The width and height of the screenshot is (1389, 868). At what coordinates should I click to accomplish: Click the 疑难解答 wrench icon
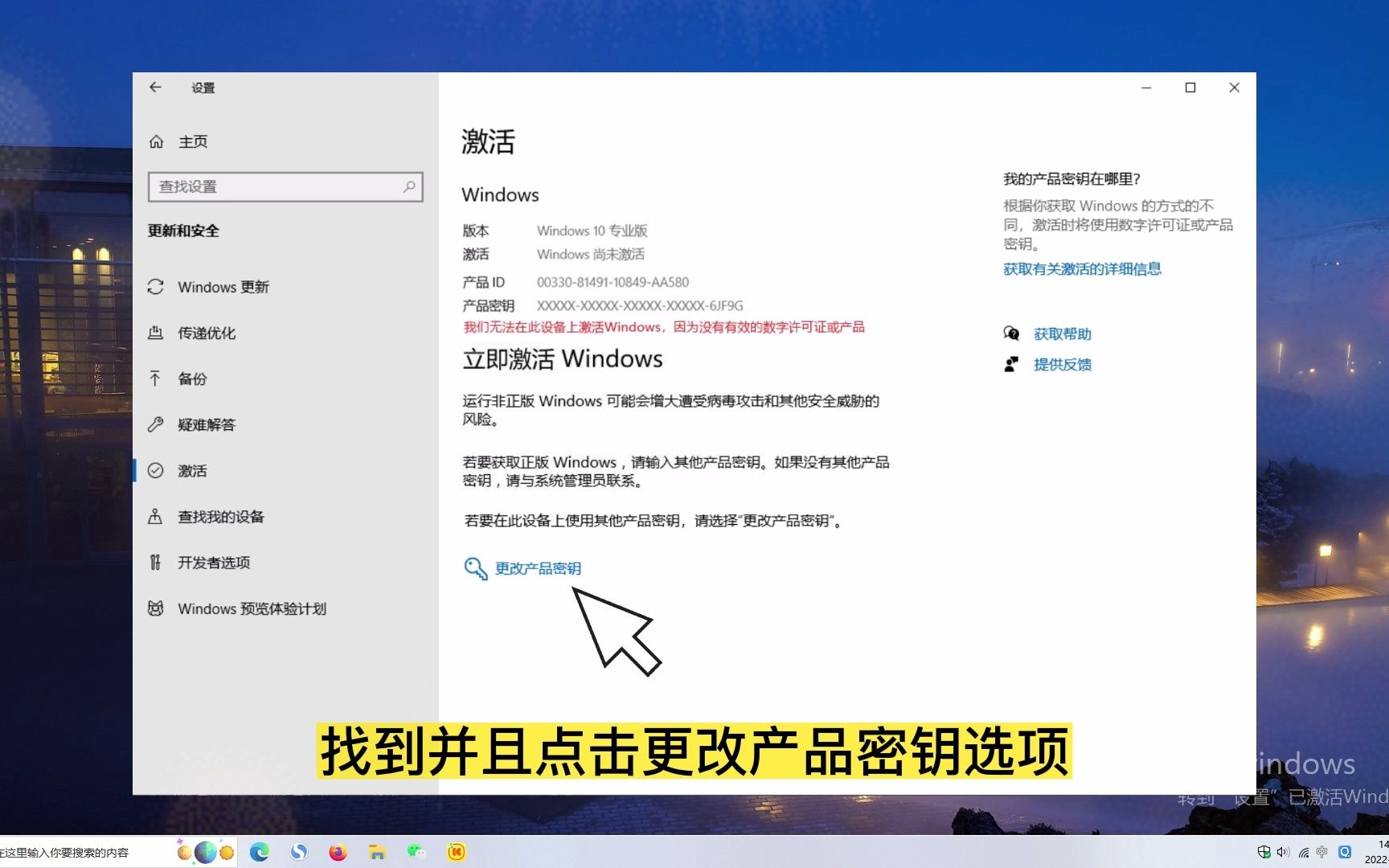click(x=156, y=424)
